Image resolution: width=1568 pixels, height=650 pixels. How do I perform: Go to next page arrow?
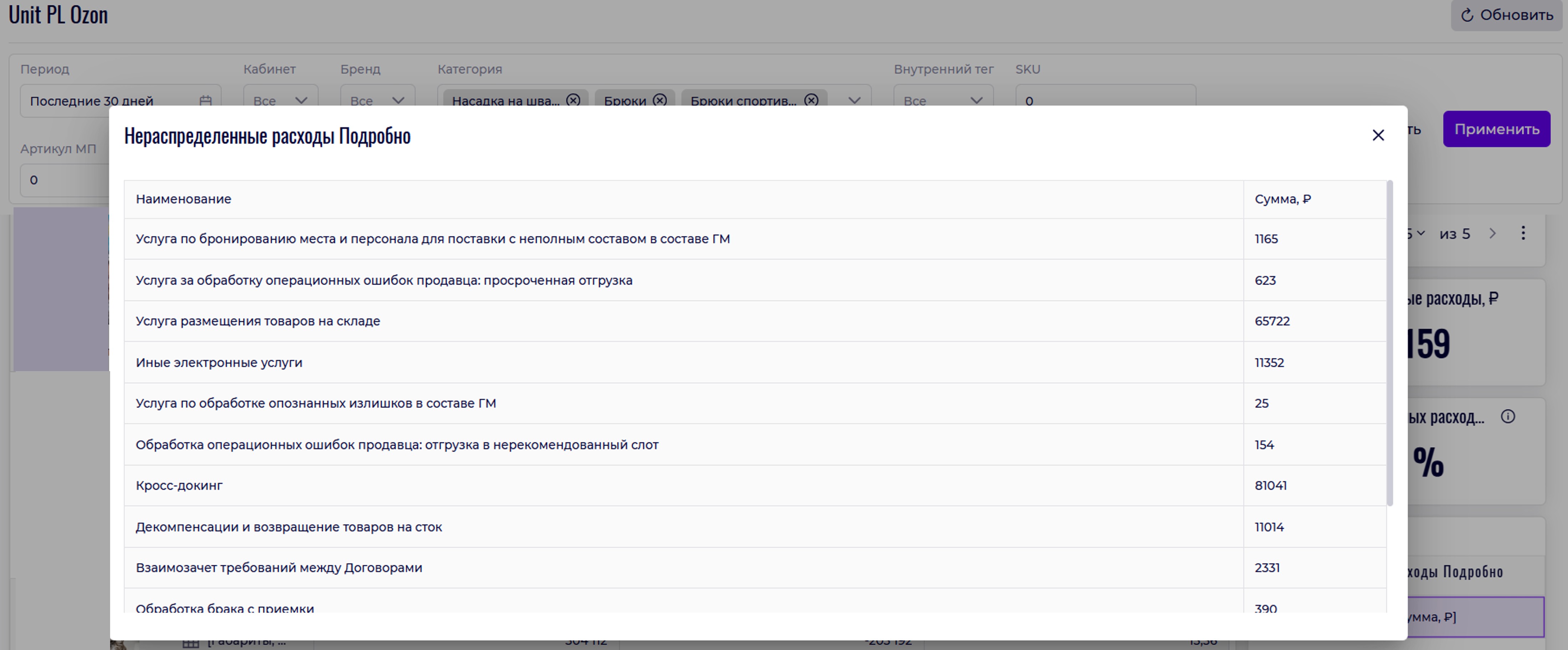coord(1492,233)
